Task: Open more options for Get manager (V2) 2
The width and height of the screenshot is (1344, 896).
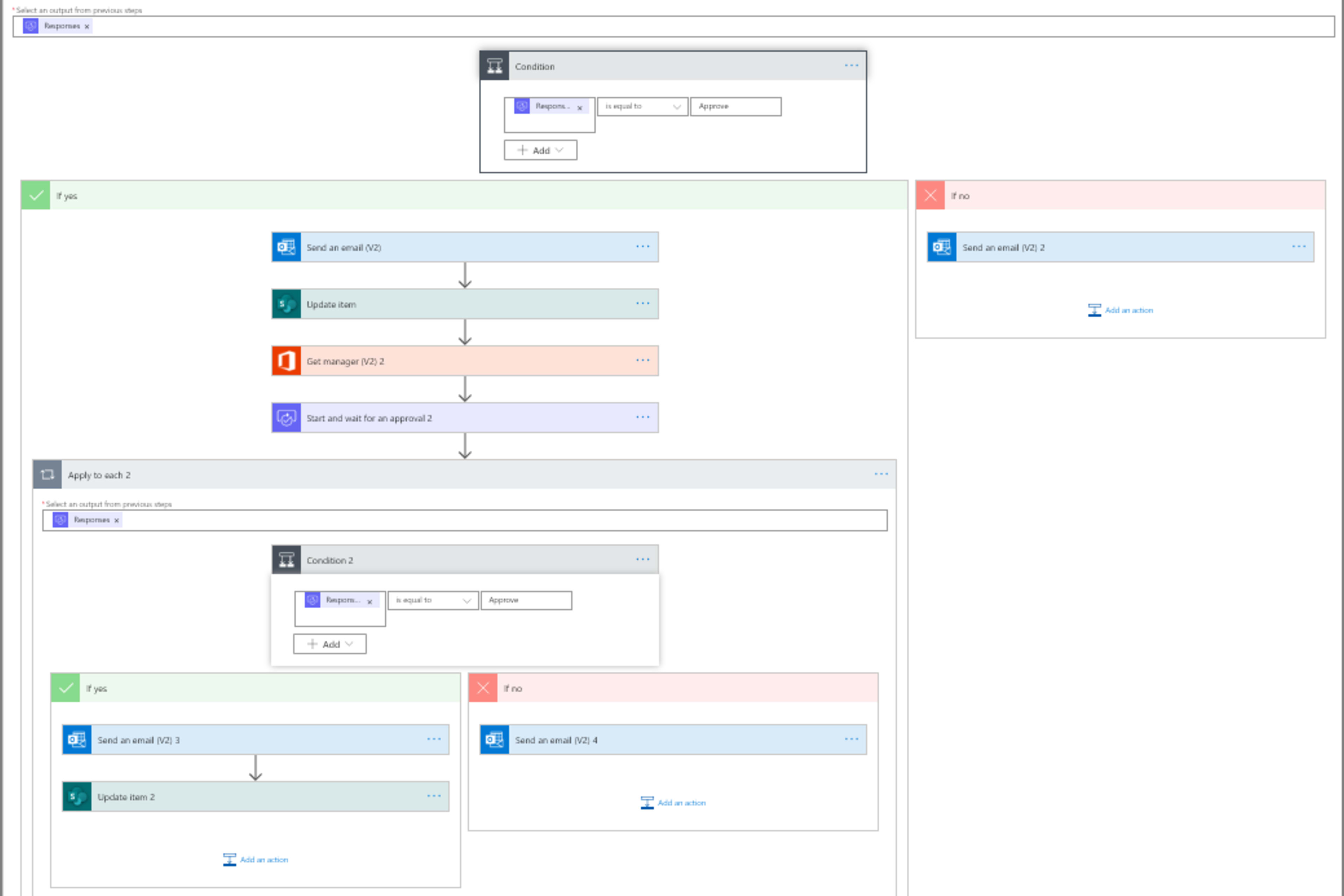Action: click(643, 360)
